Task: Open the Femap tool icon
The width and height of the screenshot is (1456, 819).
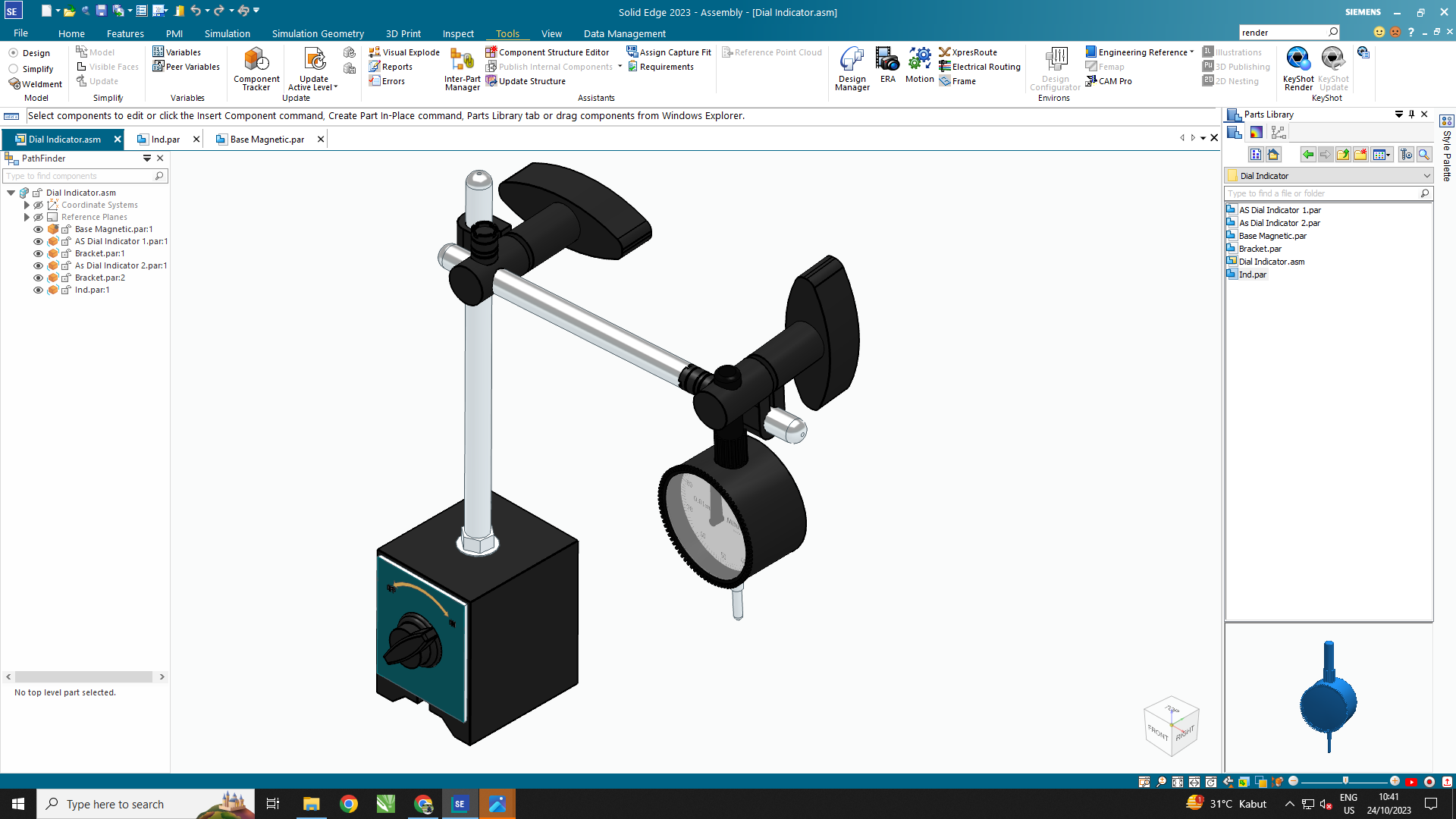Action: [1091, 66]
